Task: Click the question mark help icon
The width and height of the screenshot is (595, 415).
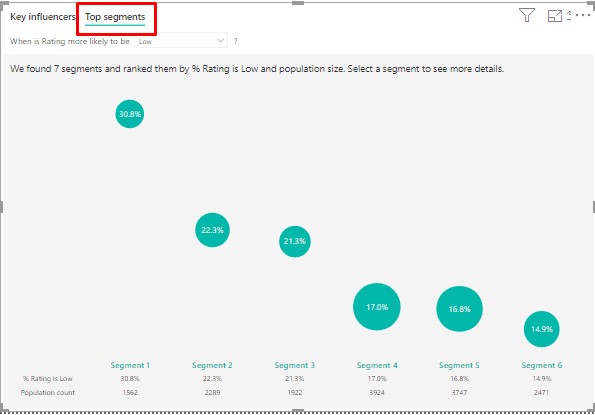Action: pos(236,41)
